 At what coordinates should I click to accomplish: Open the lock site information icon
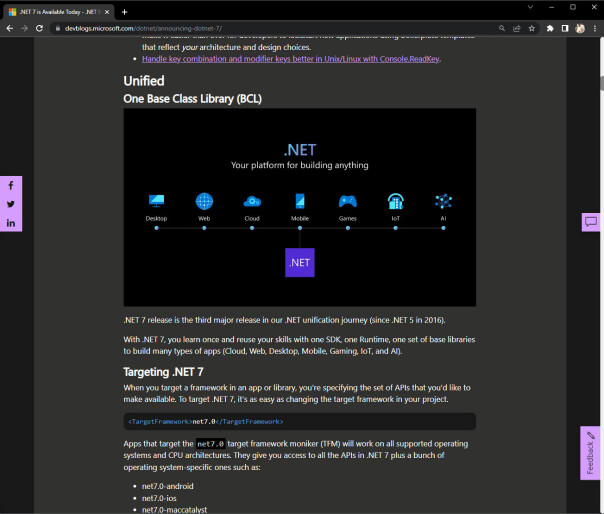[x=58, y=28]
